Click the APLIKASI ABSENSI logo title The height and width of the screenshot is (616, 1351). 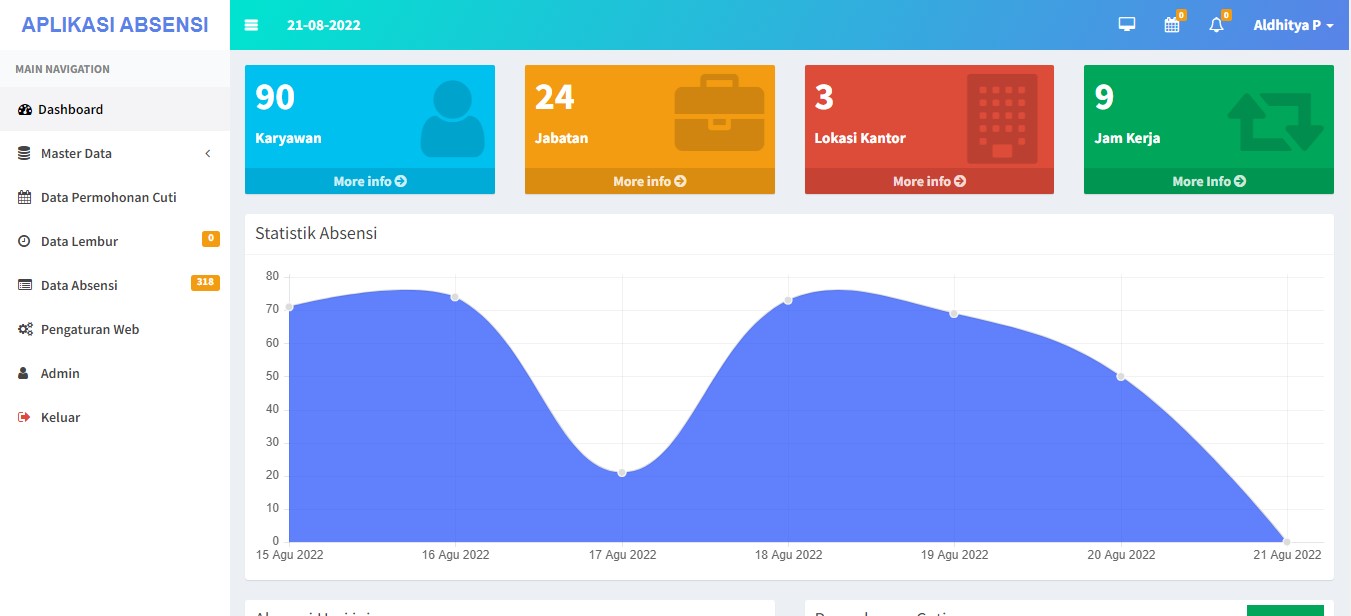pyautogui.click(x=115, y=25)
